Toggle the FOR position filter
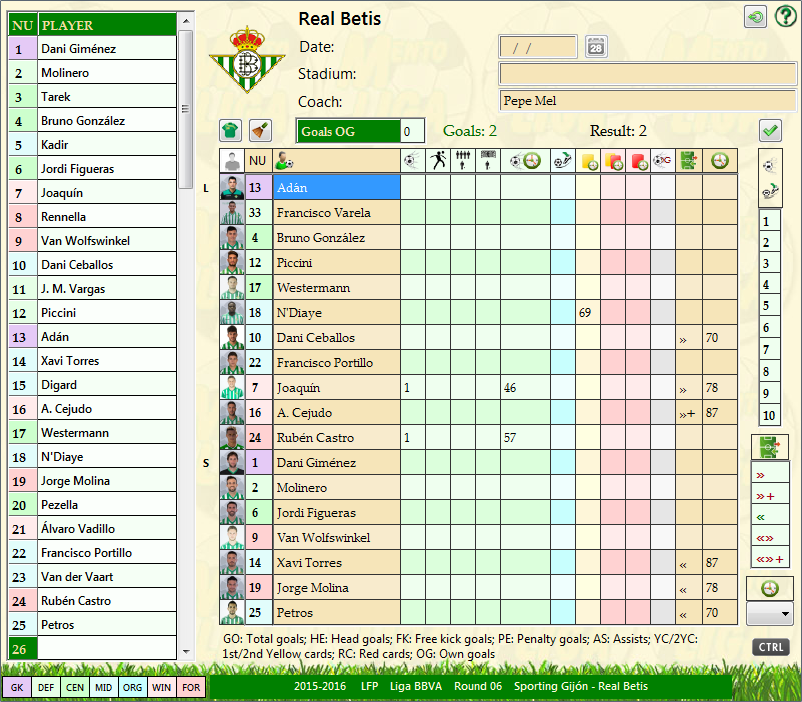 pyautogui.click(x=191, y=687)
